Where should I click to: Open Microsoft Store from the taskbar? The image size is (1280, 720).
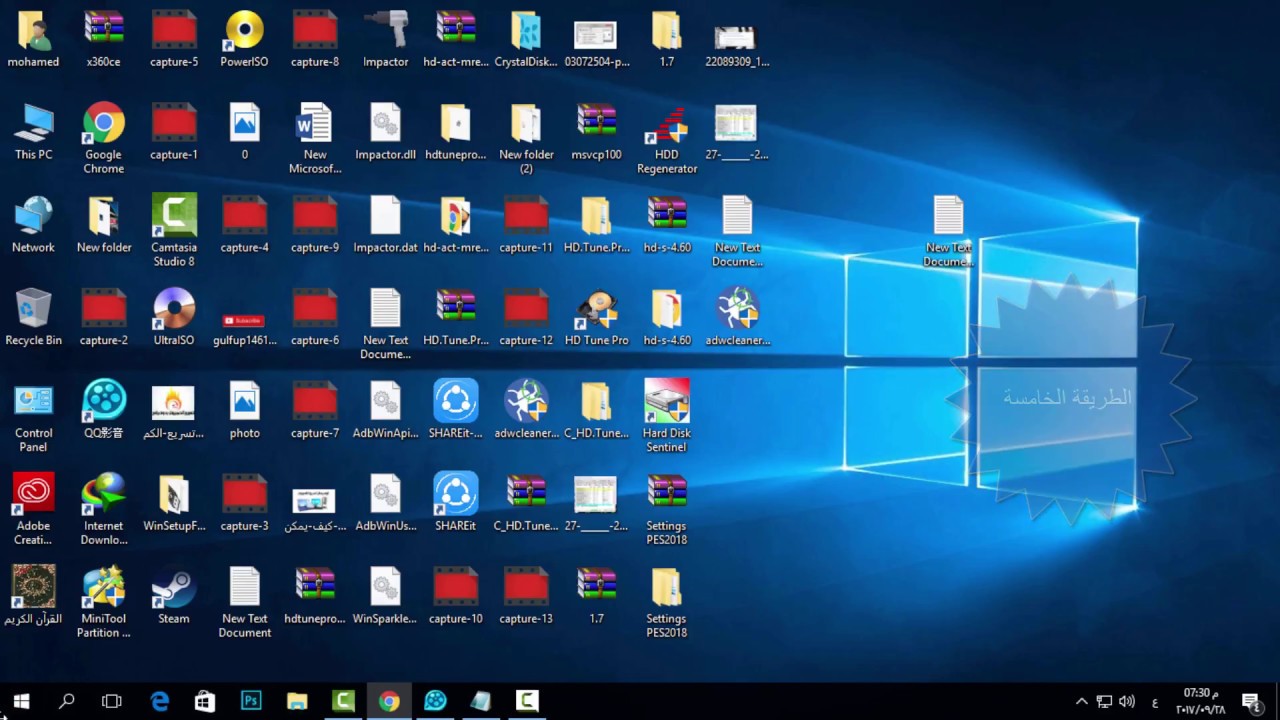coord(205,701)
